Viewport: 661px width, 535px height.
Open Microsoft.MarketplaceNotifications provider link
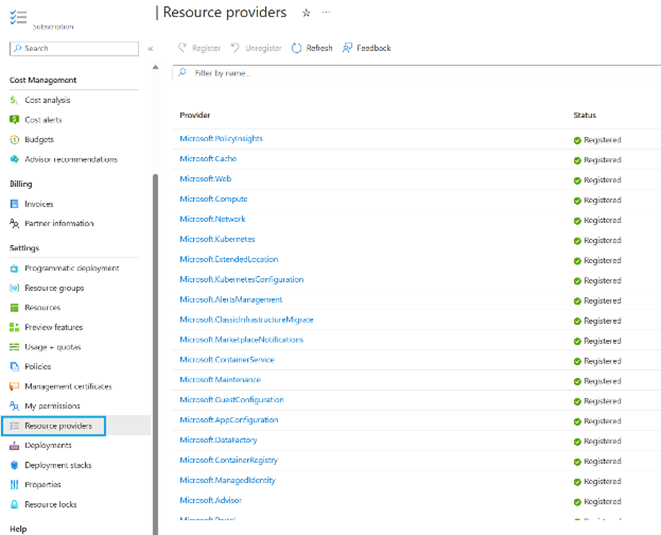[x=242, y=339]
